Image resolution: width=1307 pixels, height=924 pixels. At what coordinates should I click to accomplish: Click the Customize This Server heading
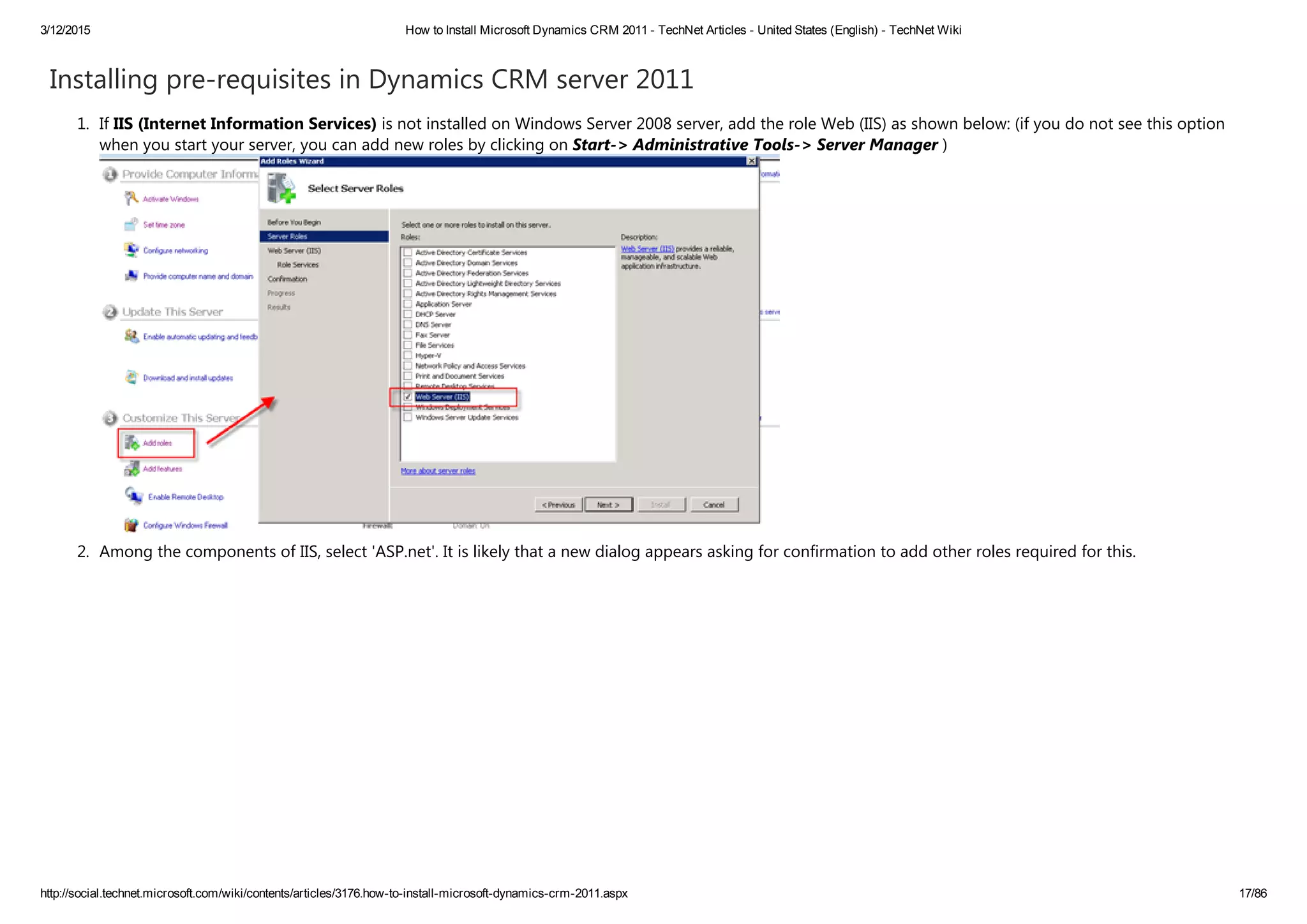click(x=181, y=418)
